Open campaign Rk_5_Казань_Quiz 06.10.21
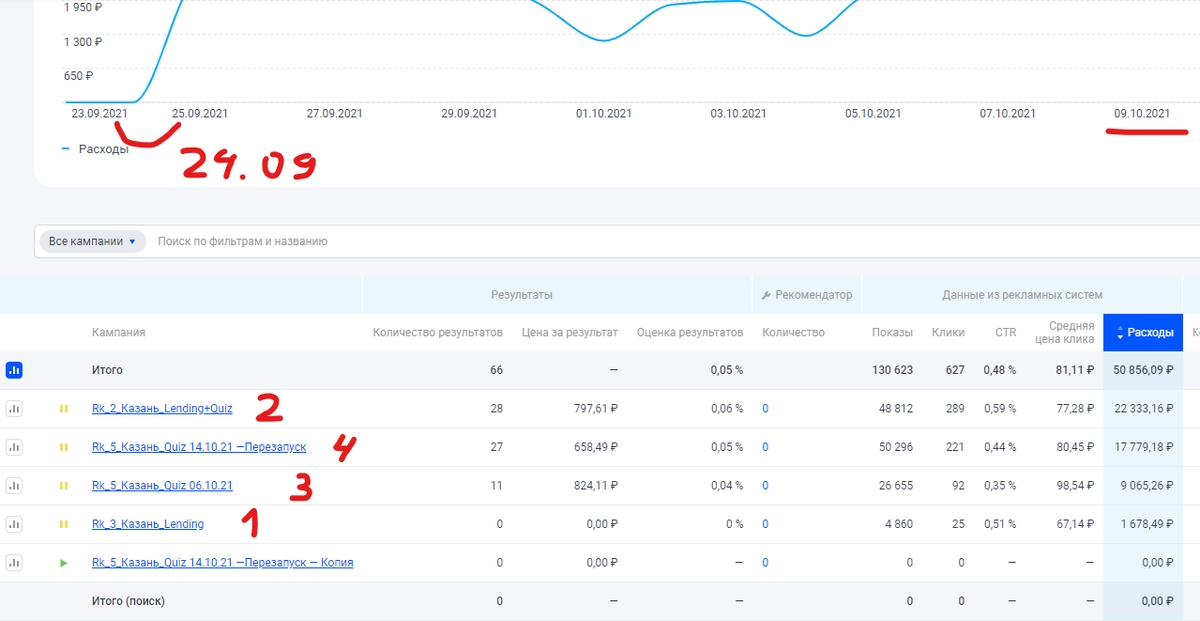Screen dimensions: 1200x621 coord(162,486)
